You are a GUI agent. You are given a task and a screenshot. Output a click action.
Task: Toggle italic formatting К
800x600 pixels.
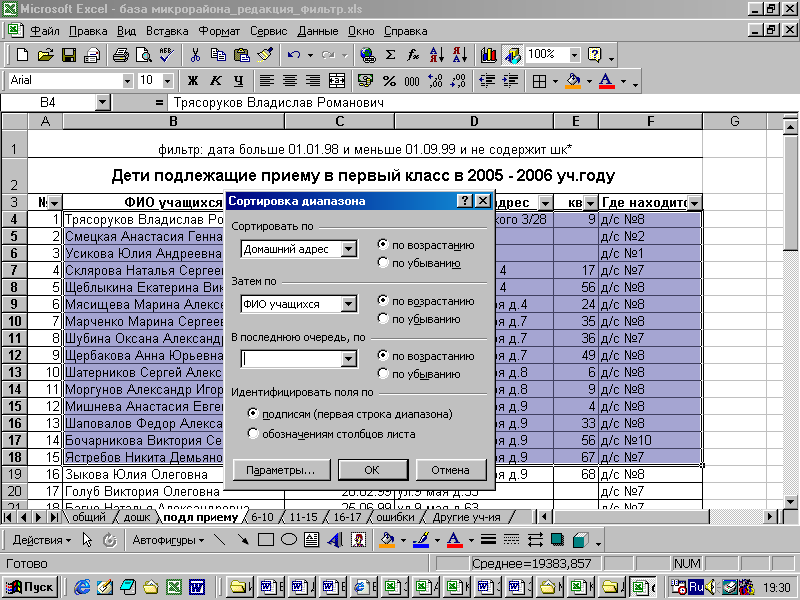(215, 81)
